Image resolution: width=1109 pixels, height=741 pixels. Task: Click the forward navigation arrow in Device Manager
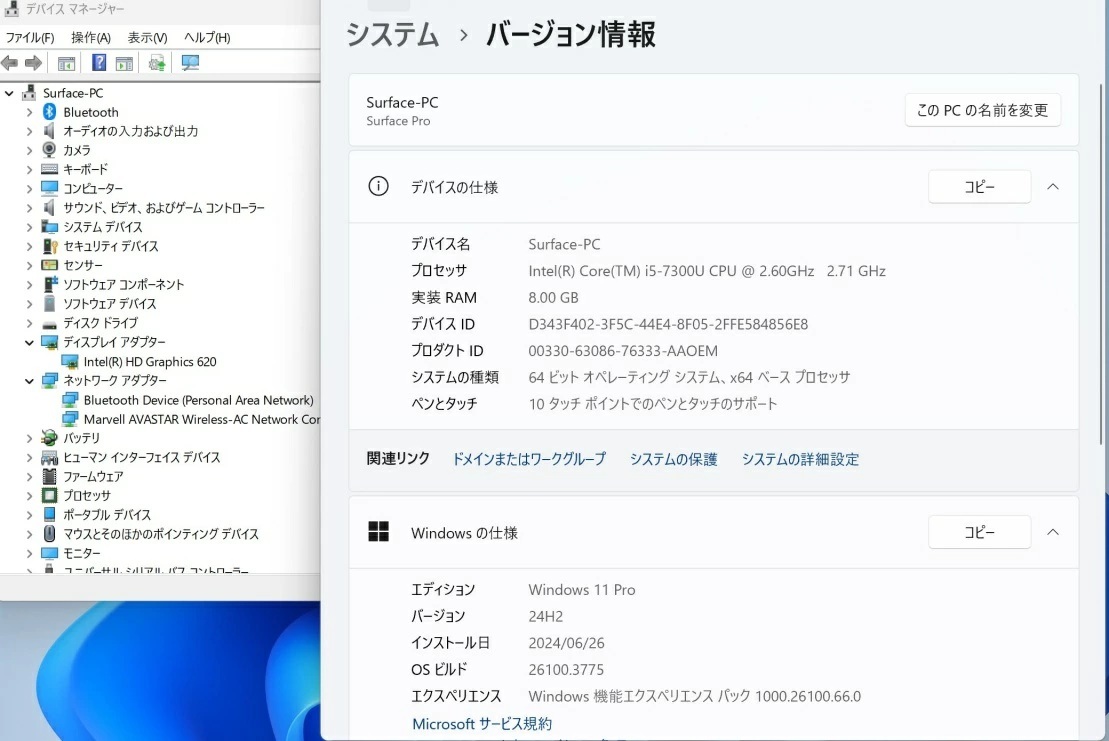coord(33,62)
